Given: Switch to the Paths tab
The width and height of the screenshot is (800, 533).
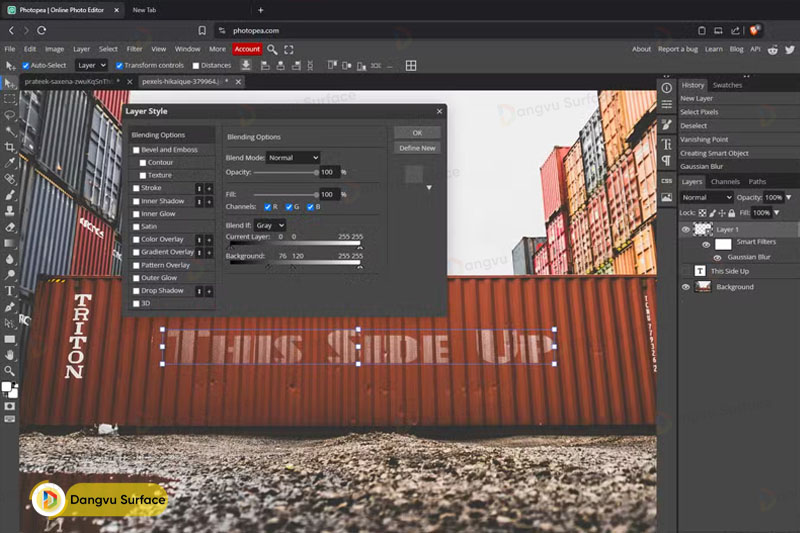Looking at the screenshot, I should coord(758,182).
